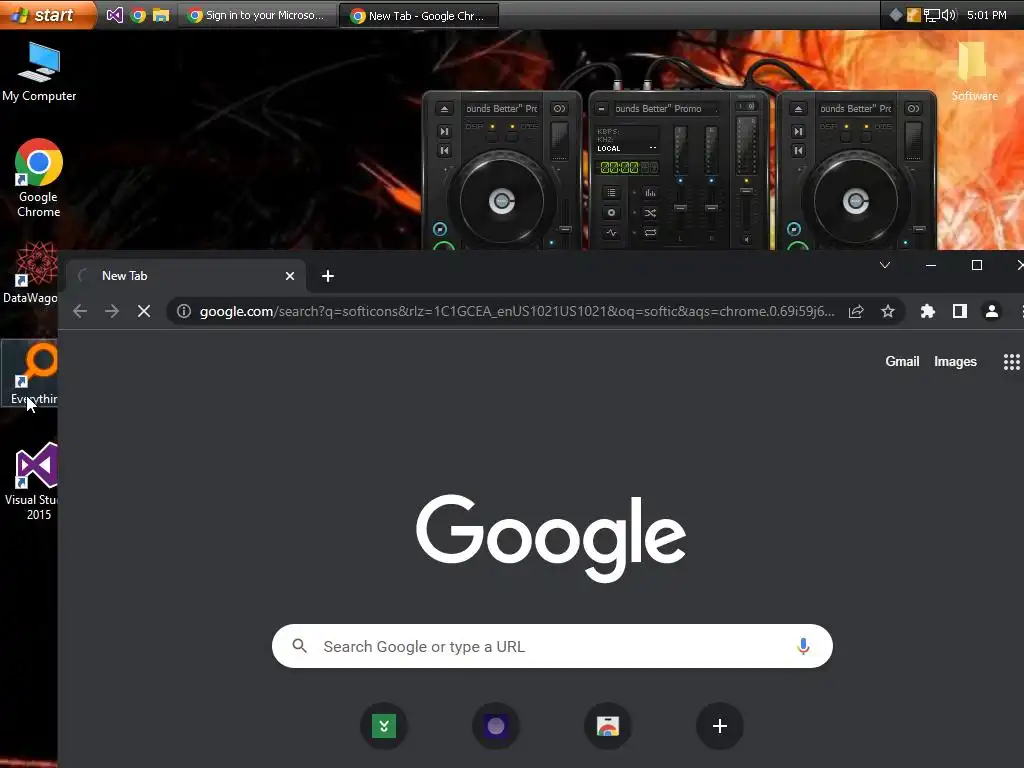1024x768 pixels.
Task: Click right deck jog wheel center
Action: point(856,201)
